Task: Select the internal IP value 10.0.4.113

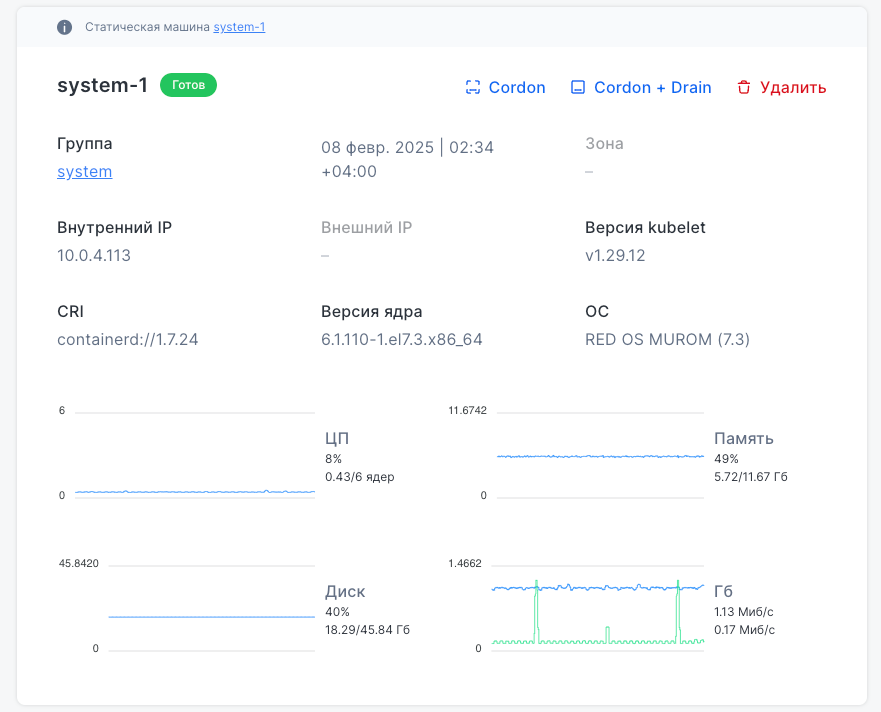Action: coord(94,255)
